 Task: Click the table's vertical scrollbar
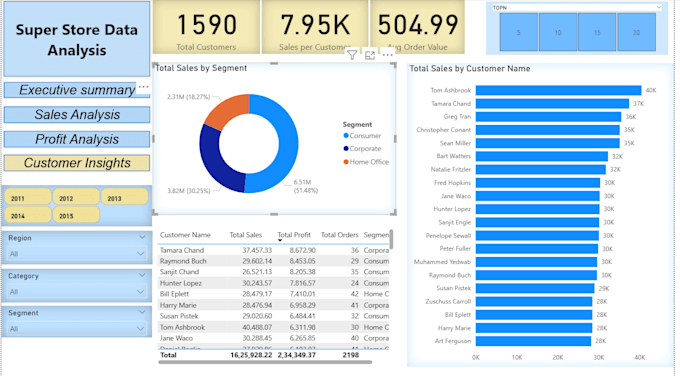[391, 239]
